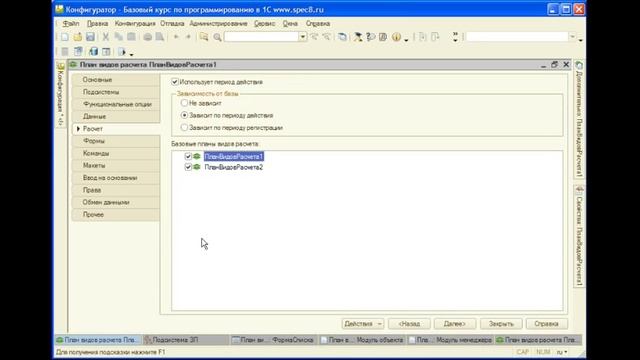This screenshot has width=640, height=360.
Task: Click the Copy toolbar icon
Action: point(118,37)
